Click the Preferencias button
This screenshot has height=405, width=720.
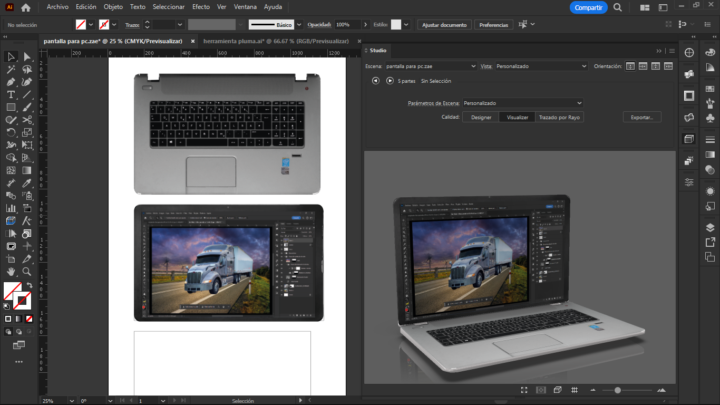tap(494, 25)
